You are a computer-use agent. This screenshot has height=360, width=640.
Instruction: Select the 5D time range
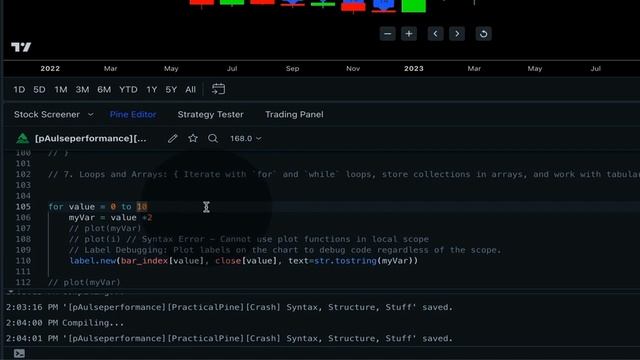pyautogui.click(x=39, y=89)
